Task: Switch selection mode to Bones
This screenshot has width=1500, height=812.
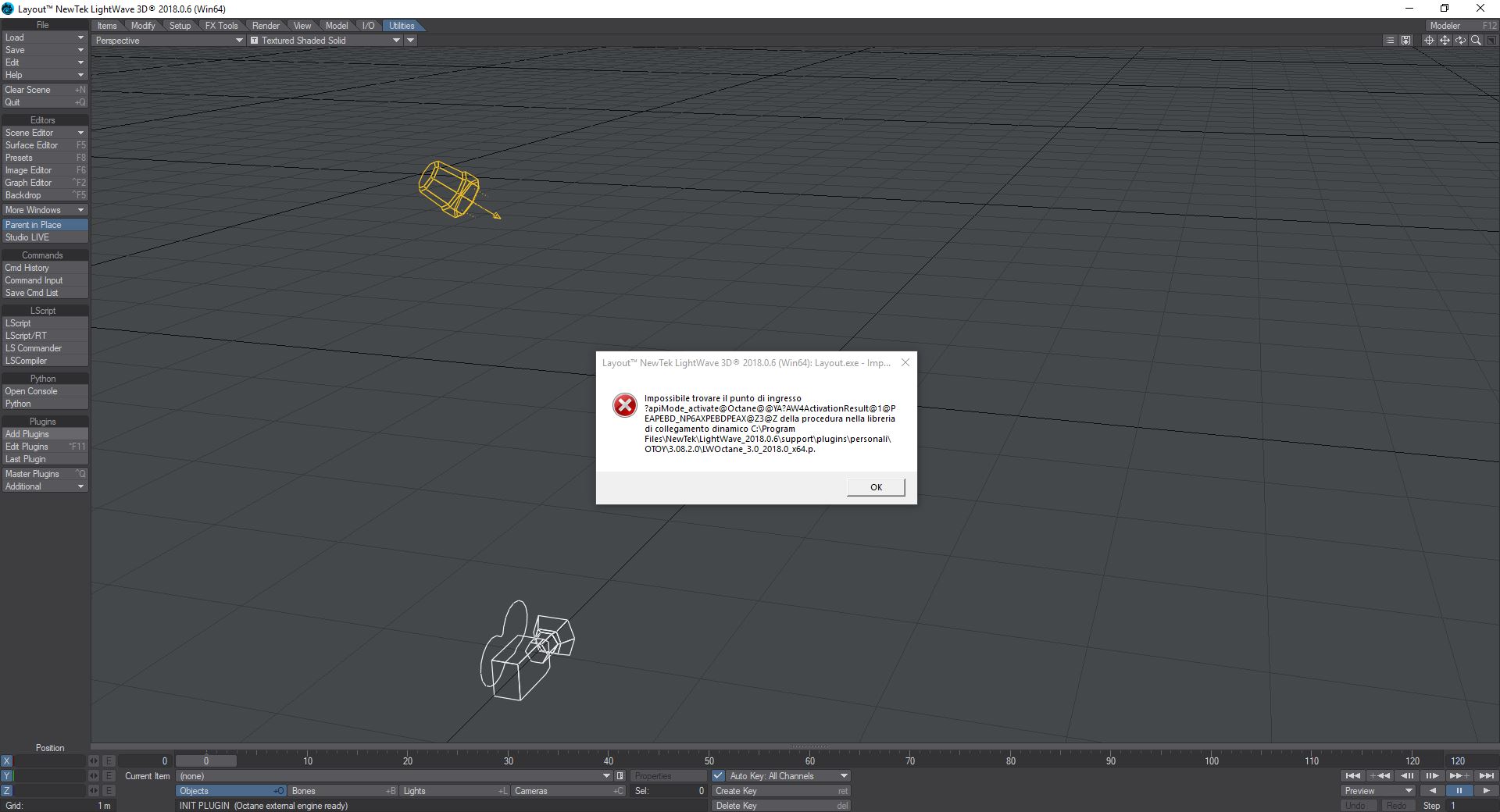Action: pos(343,791)
